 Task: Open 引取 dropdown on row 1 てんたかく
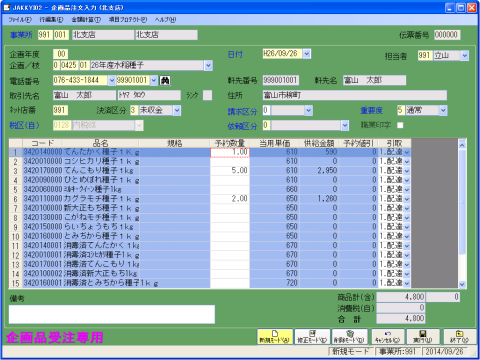407,152
